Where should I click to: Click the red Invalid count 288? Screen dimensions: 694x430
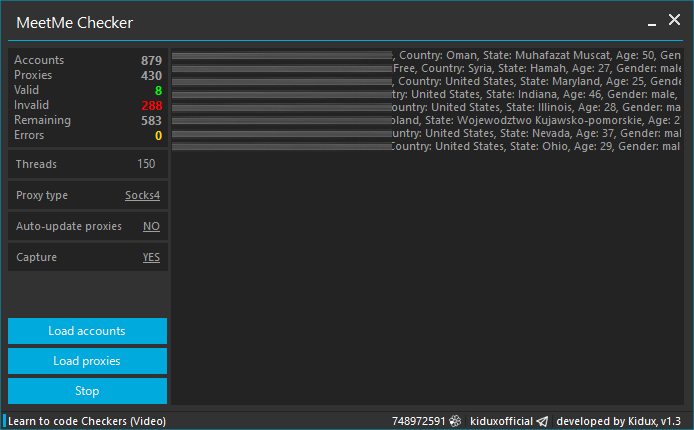click(x=152, y=106)
